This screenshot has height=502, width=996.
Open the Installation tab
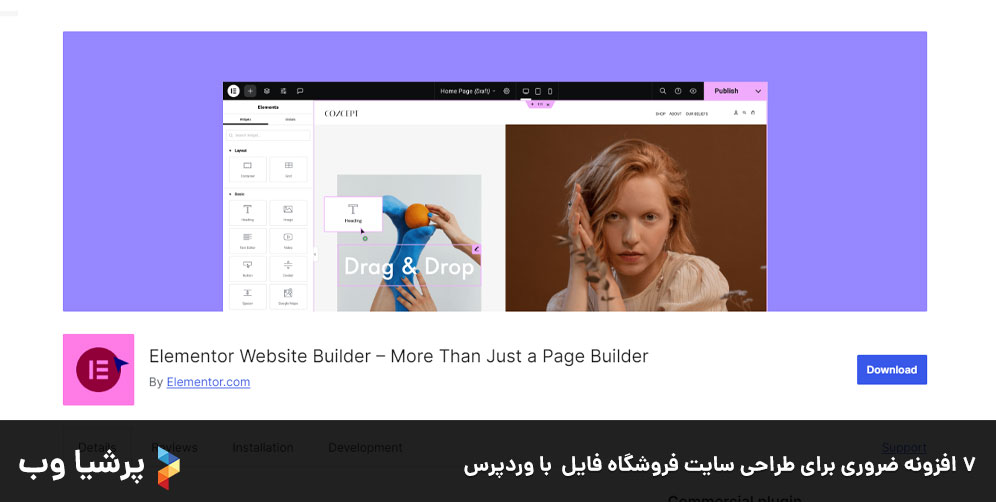[263, 448]
